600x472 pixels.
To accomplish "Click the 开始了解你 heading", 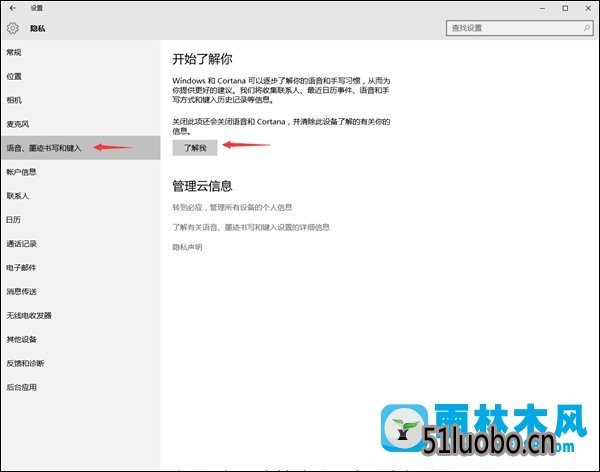I will click(x=202, y=59).
